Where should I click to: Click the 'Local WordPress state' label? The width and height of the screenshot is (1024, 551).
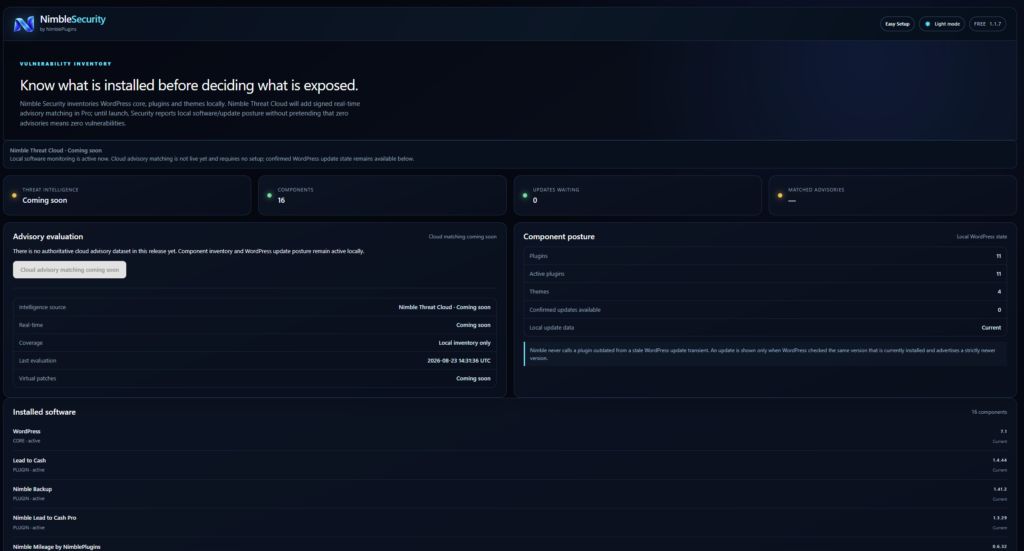[982, 236]
